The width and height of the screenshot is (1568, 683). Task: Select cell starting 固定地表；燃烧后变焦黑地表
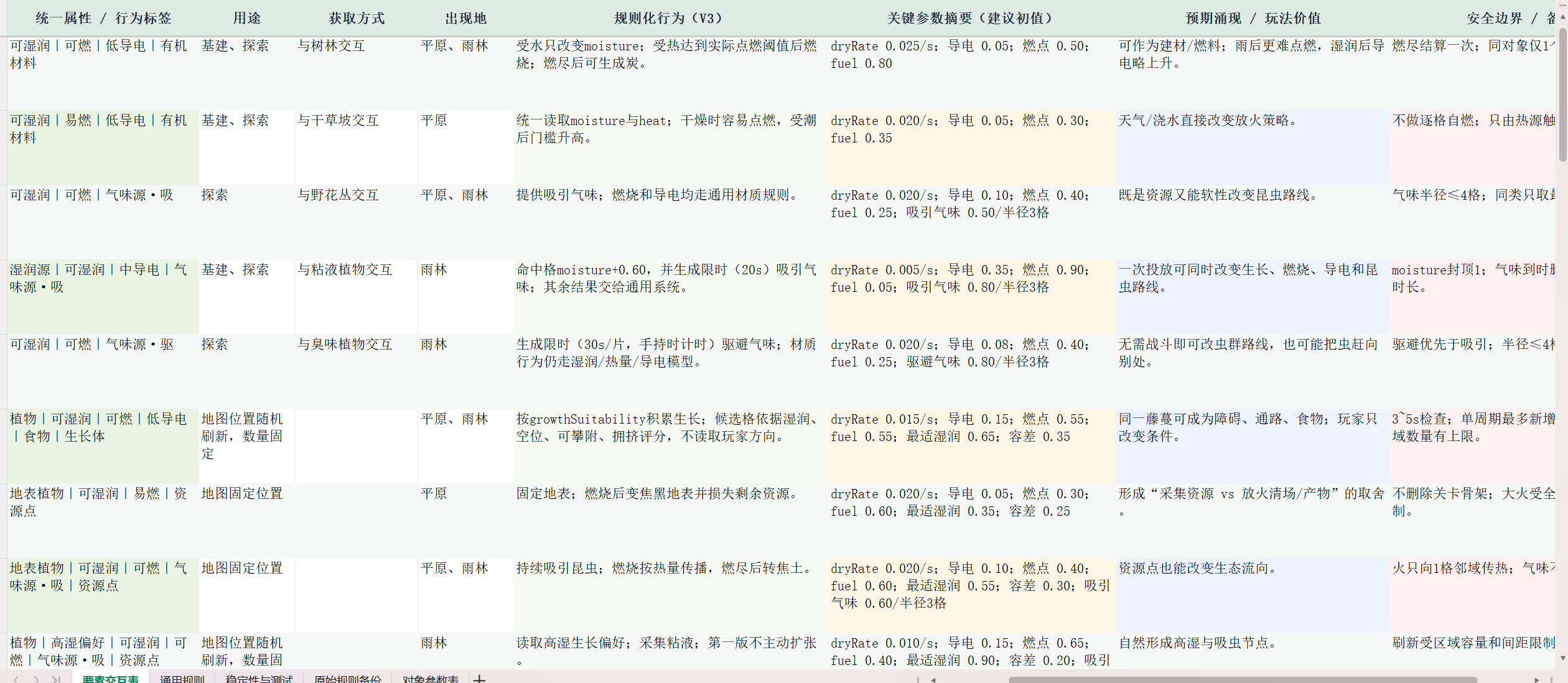tap(671, 521)
